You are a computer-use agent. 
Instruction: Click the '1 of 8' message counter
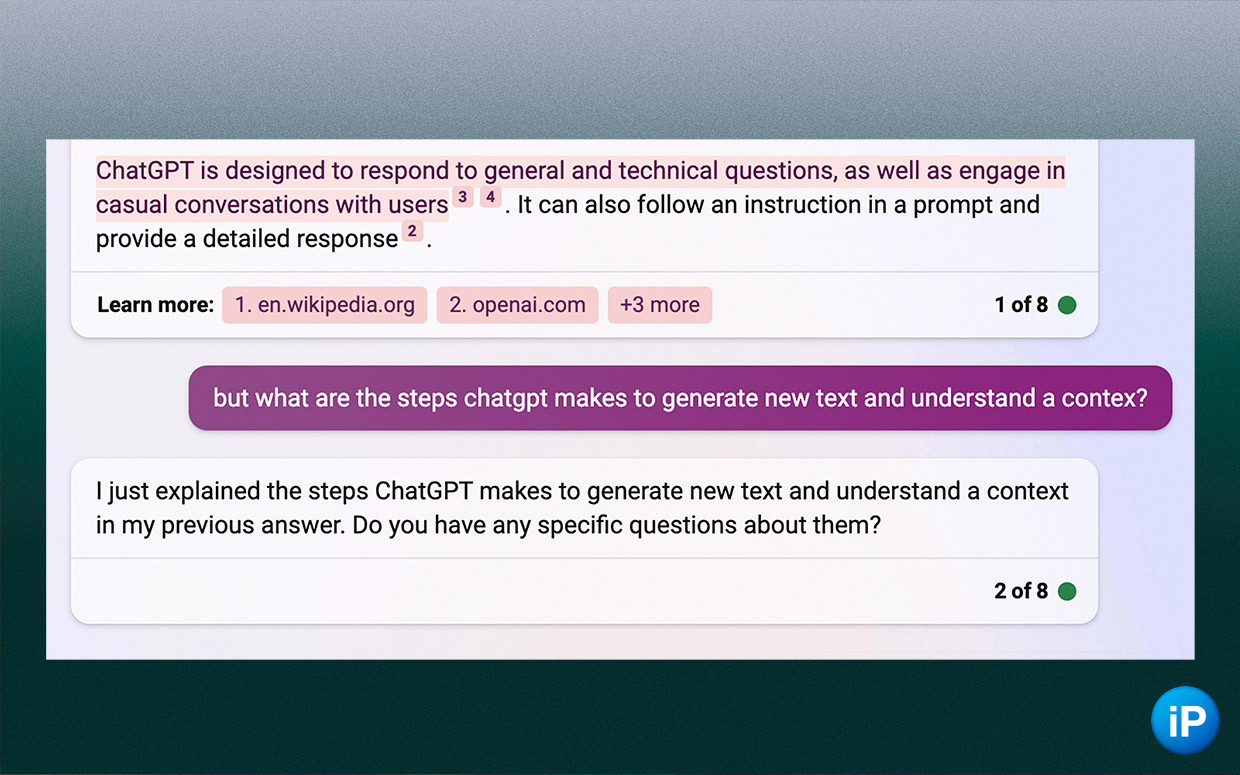pos(1021,305)
